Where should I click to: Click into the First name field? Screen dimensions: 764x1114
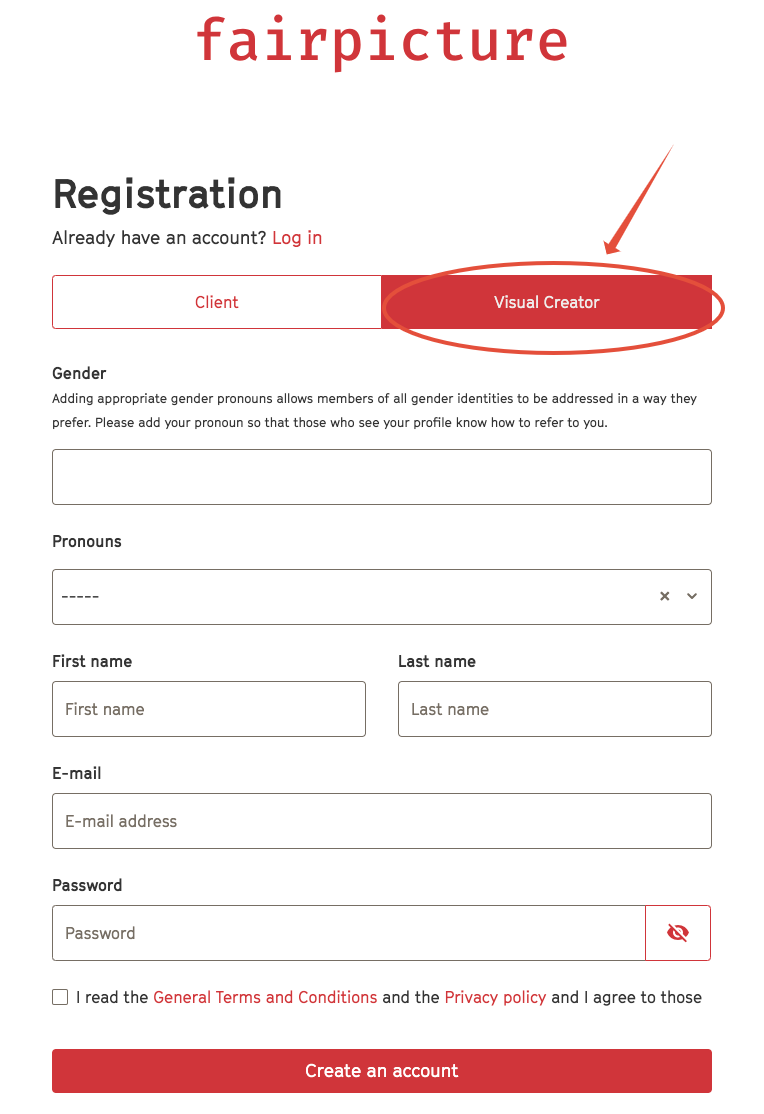[209, 709]
